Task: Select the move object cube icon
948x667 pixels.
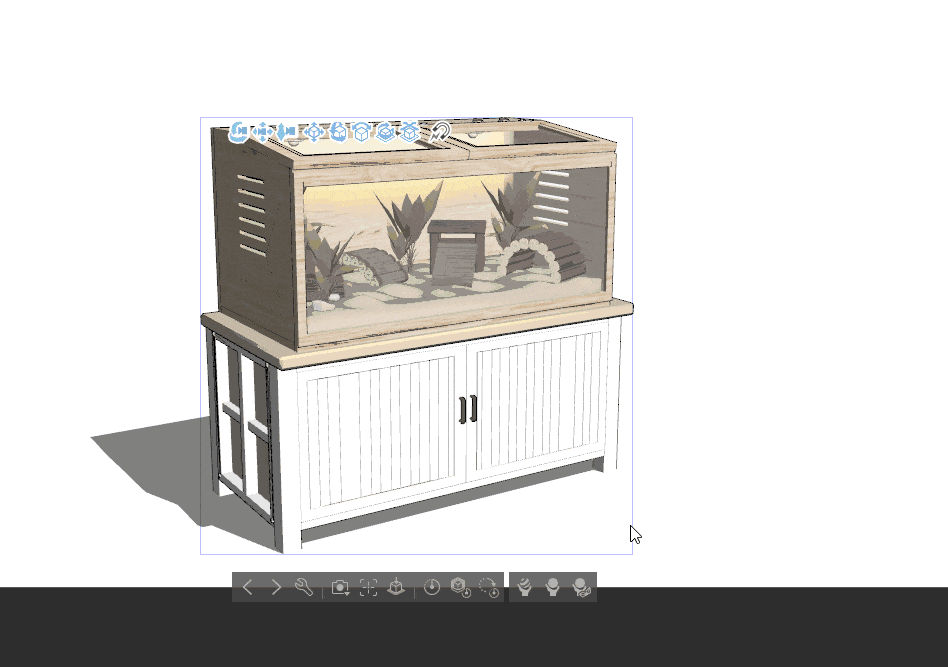Action: point(314,132)
